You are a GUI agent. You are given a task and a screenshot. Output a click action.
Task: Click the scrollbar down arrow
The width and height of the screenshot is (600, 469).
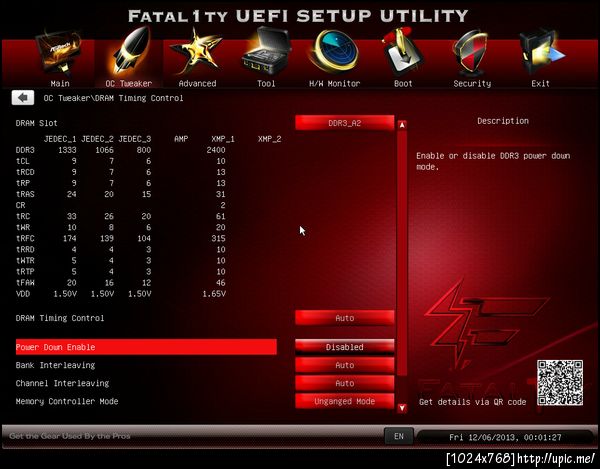(402, 408)
